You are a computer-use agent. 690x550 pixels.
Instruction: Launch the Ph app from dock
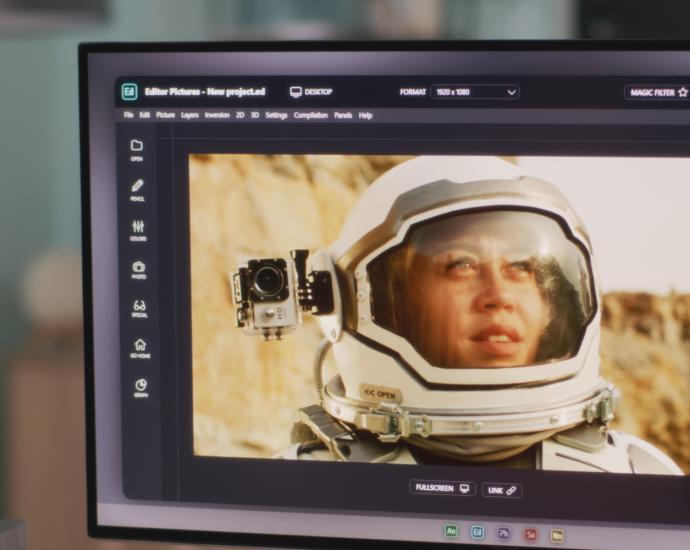pos(504,534)
